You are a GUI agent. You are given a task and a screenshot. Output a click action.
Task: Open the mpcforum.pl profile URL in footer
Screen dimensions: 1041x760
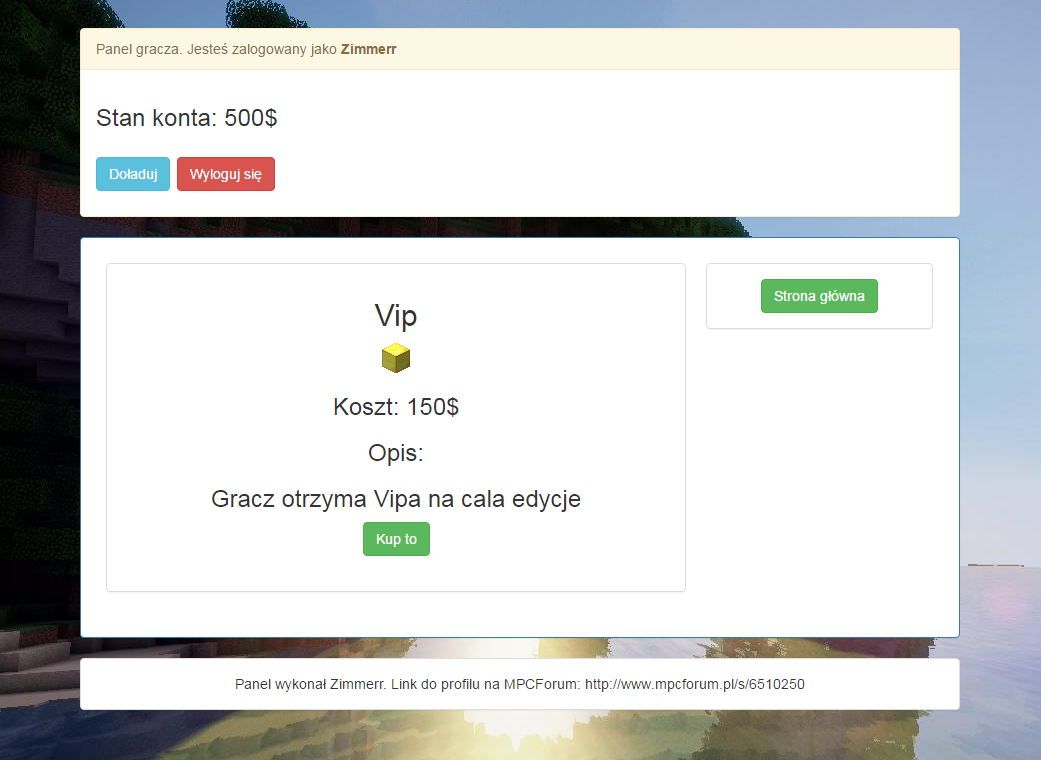coord(694,684)
